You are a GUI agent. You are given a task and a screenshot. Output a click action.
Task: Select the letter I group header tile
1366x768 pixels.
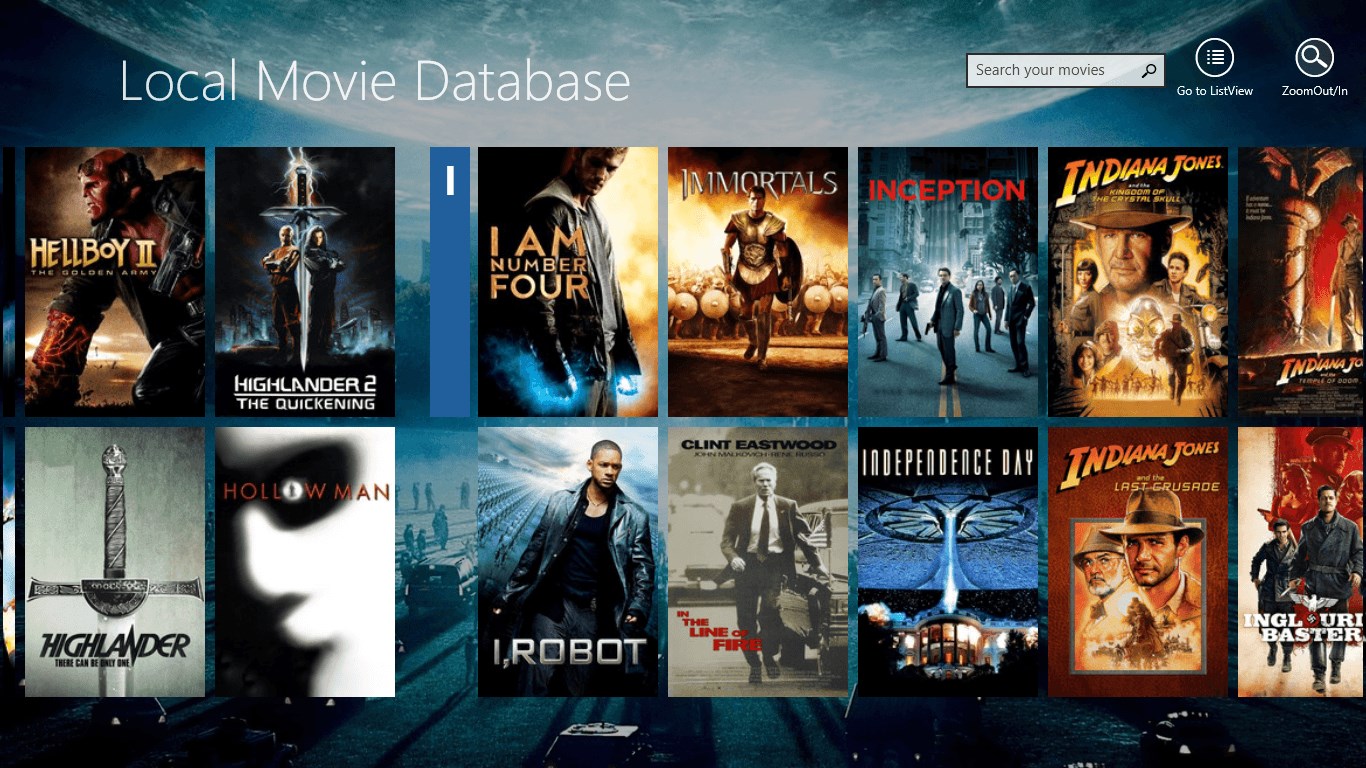pos(450,282)
